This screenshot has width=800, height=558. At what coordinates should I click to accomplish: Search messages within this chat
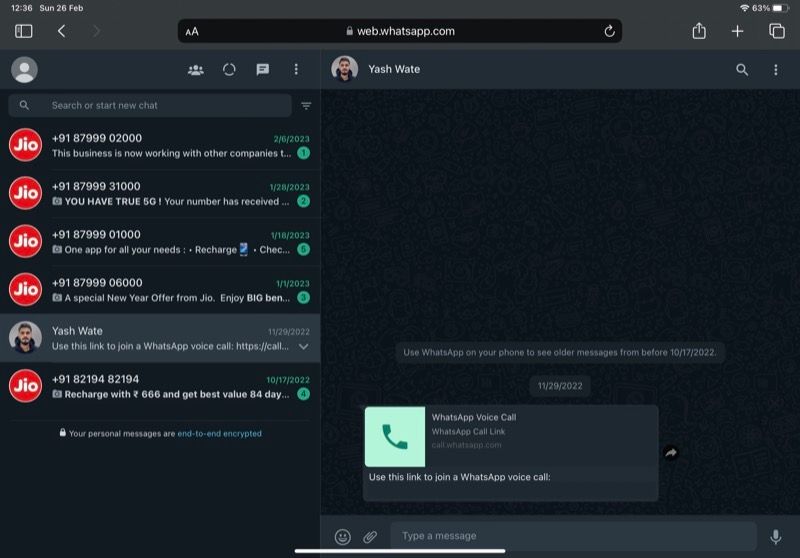[742, 69]
